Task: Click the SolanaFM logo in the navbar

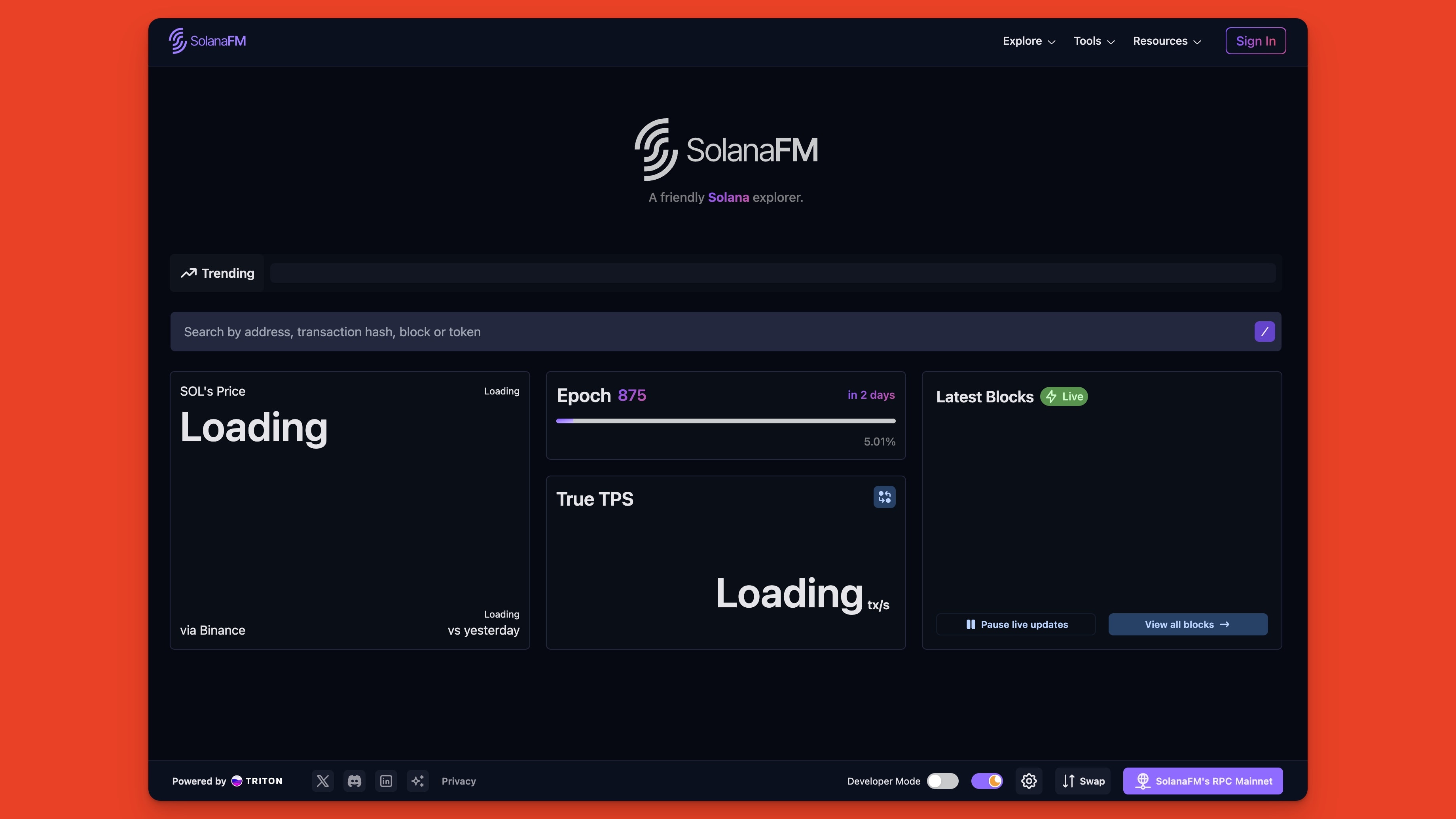Action: pyautogui.click(x=207, y=40)
